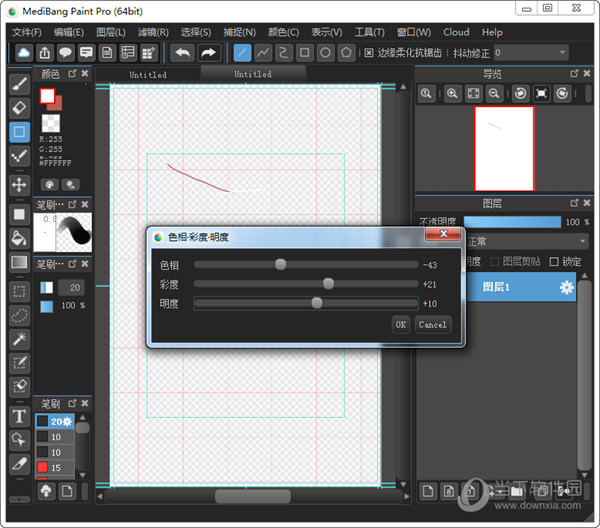This screenshot has height=528, width=600.
Task: Click the foreground white color swatch
Action: (47, 96)
